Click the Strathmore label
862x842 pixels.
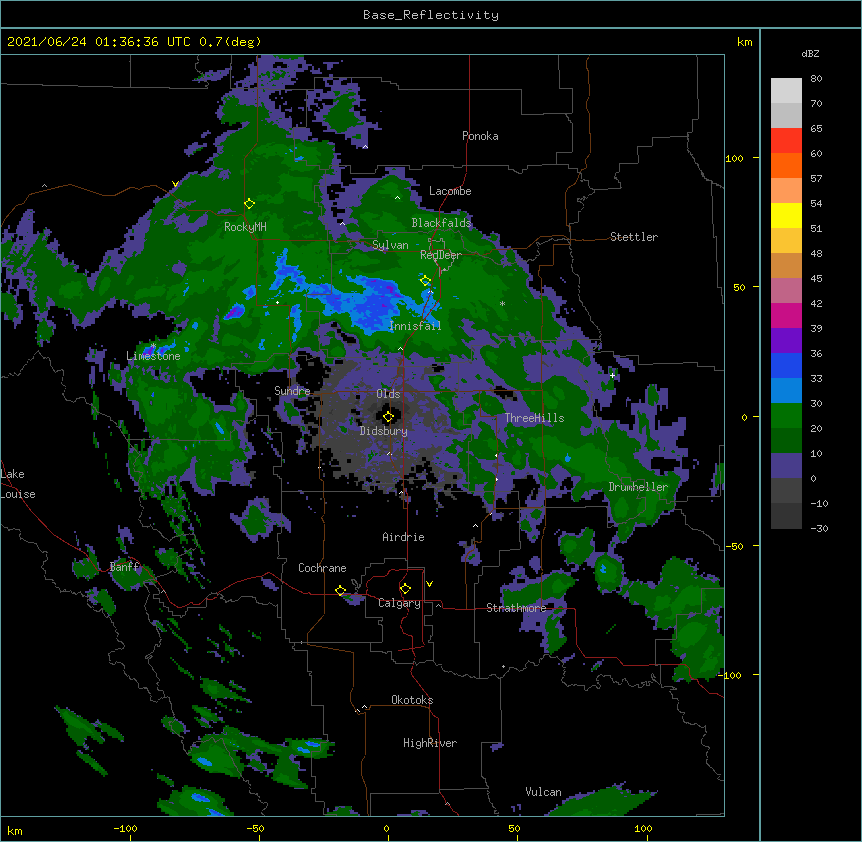[516, 608]
